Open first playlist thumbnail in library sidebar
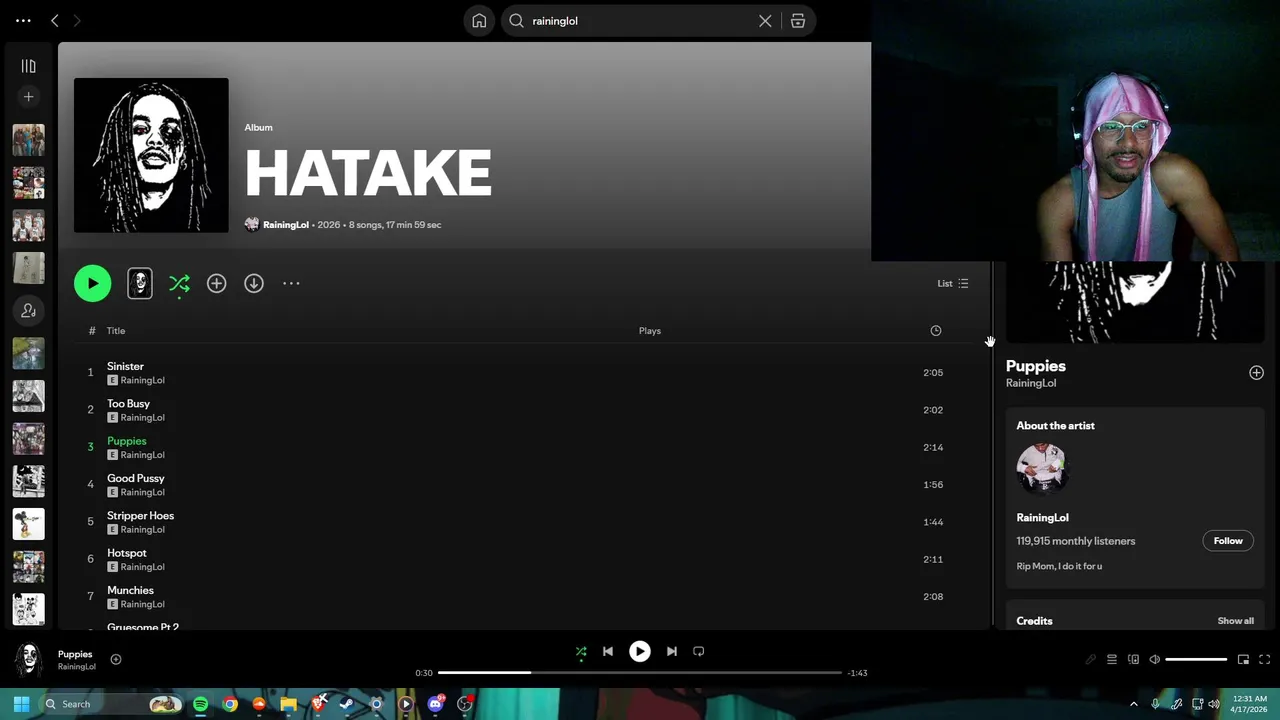 pyautogui.click(x=28, y=140)
